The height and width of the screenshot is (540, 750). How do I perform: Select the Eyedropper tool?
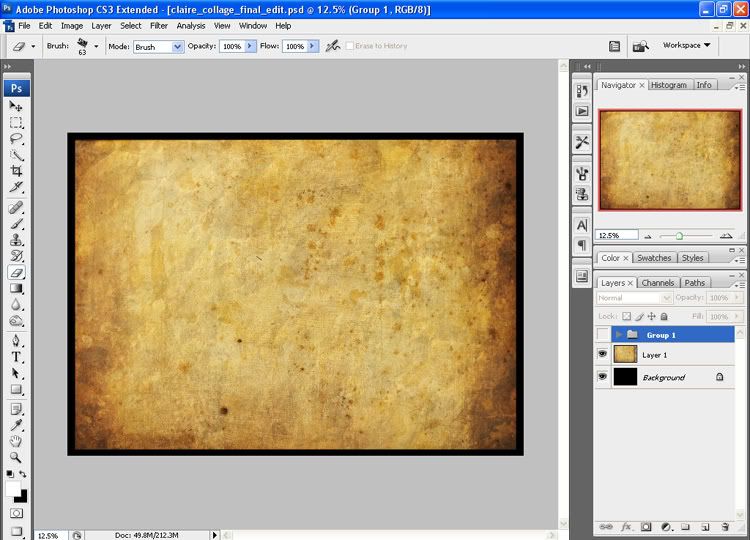click(16, 425)
